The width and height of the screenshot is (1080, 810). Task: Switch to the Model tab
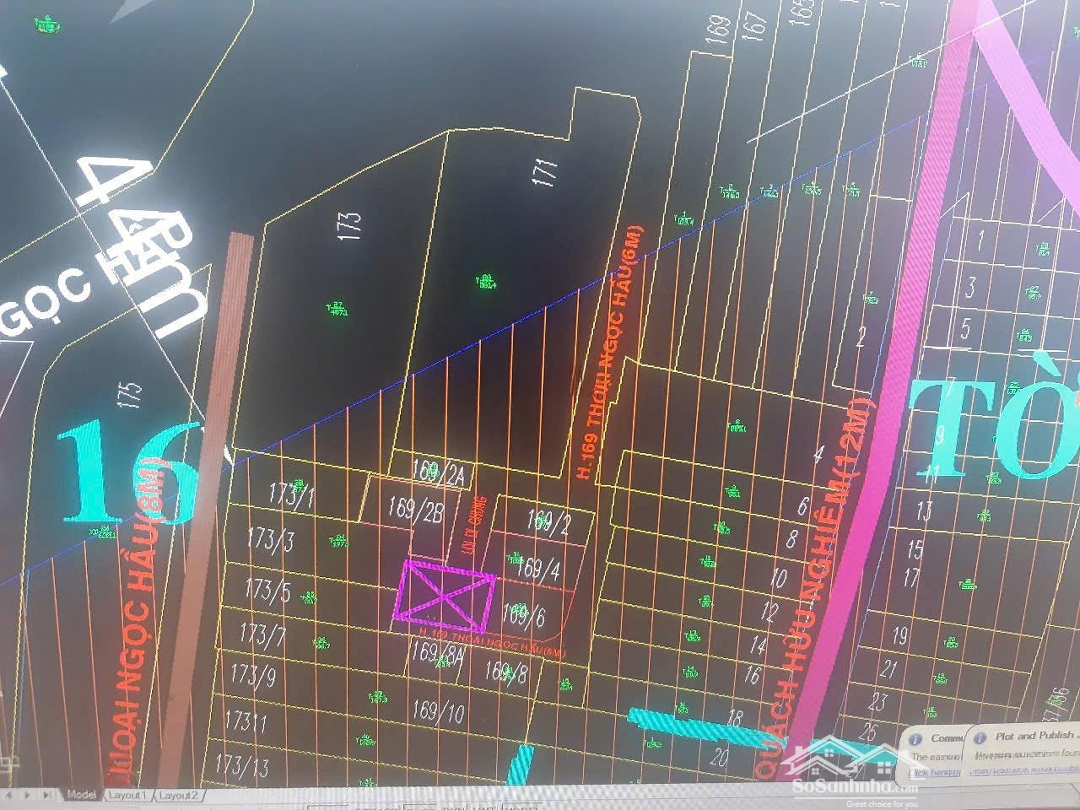pos(82,794)
